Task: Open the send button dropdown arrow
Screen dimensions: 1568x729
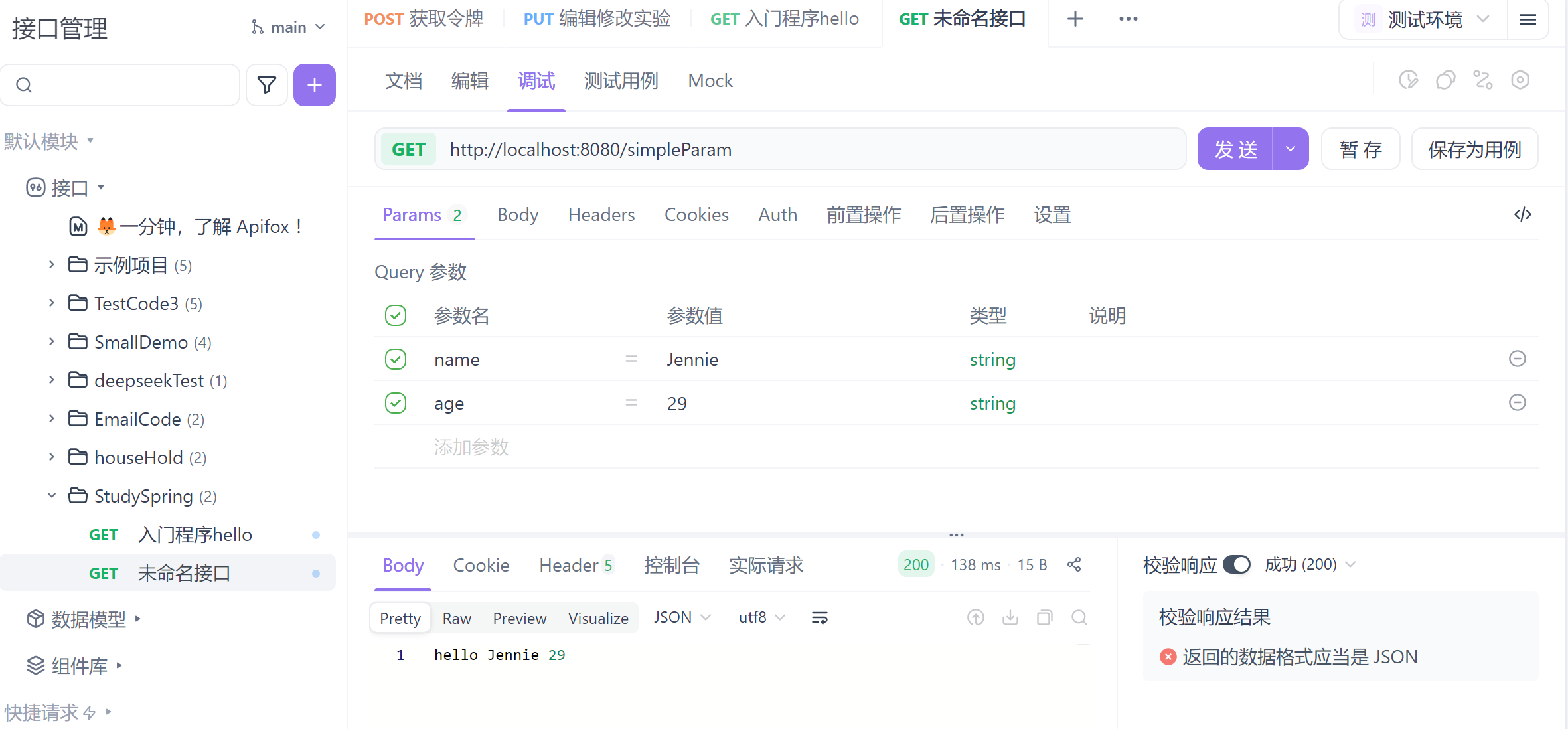Action: [x=1290, y=149]
